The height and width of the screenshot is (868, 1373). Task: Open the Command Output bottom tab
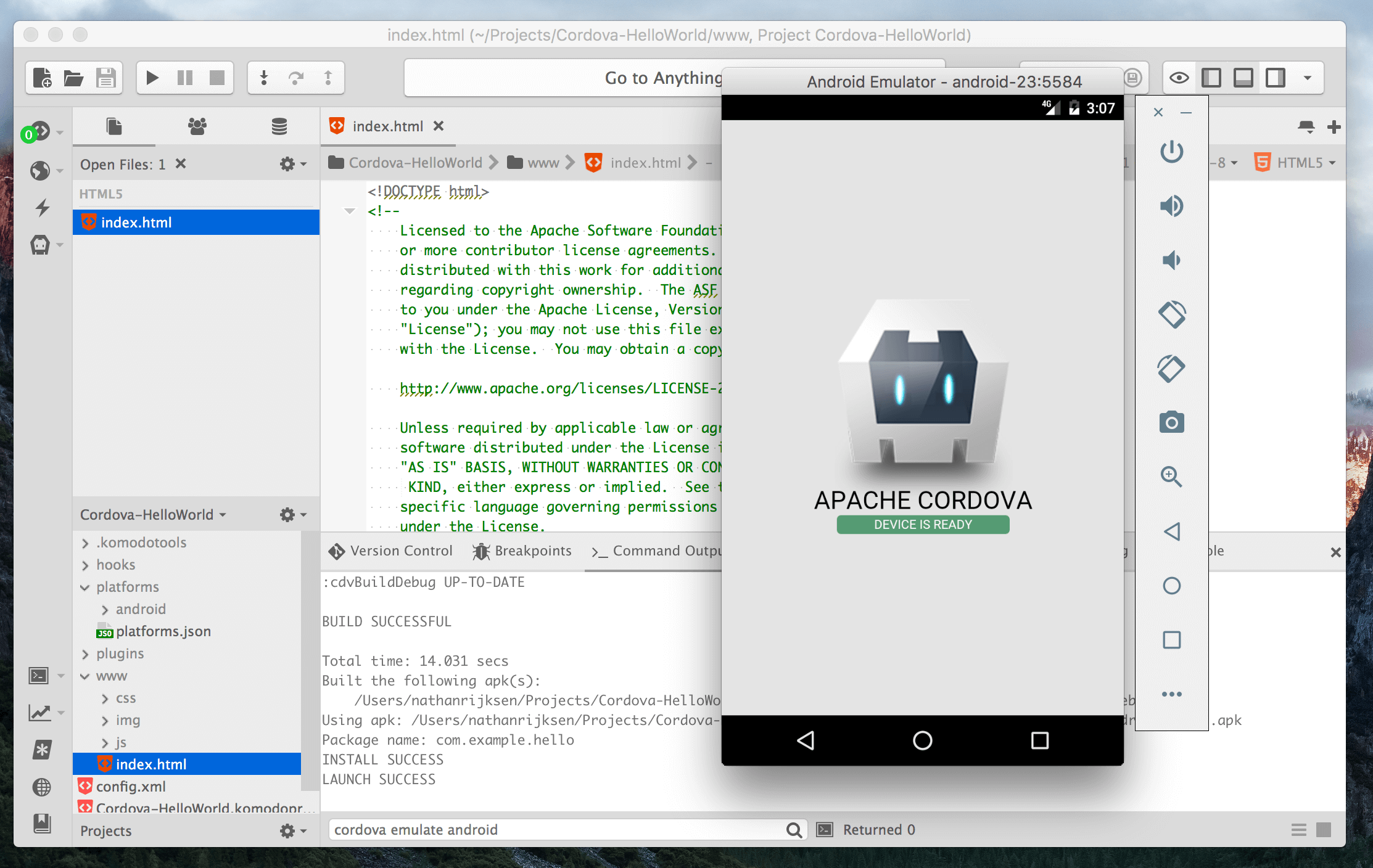656,551
